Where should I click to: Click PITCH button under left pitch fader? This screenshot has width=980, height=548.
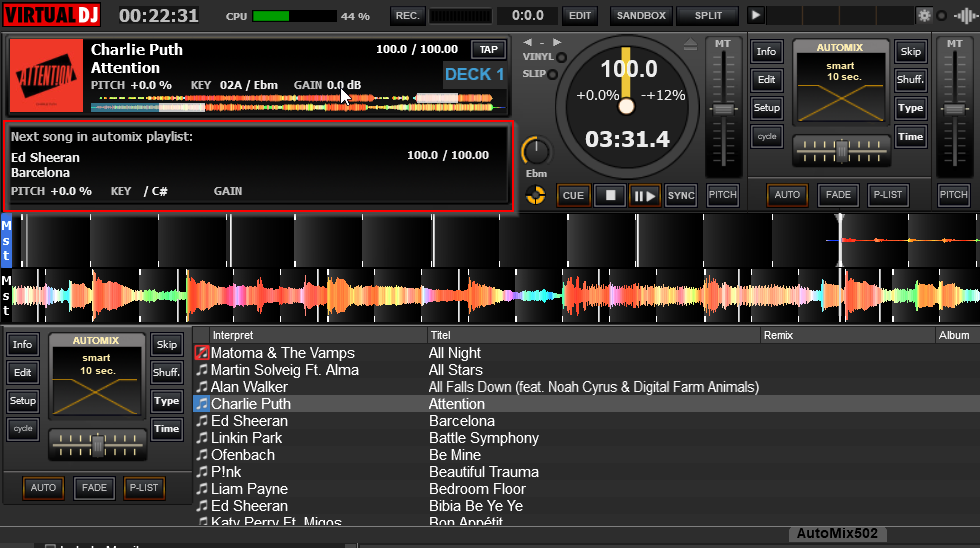pyautogui.click(x=722, y=195)
